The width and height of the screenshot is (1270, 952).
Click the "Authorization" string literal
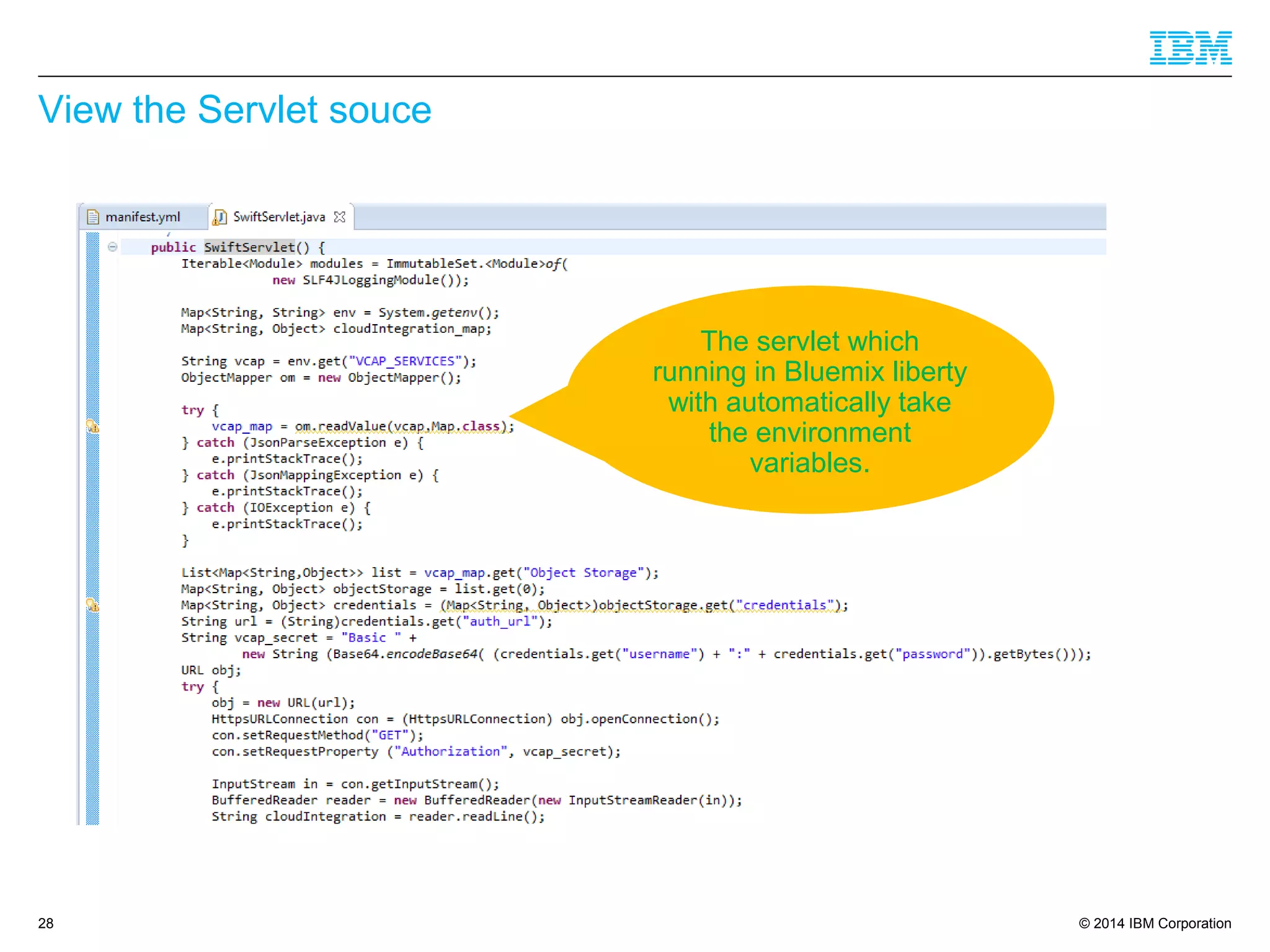click(451, 751)
